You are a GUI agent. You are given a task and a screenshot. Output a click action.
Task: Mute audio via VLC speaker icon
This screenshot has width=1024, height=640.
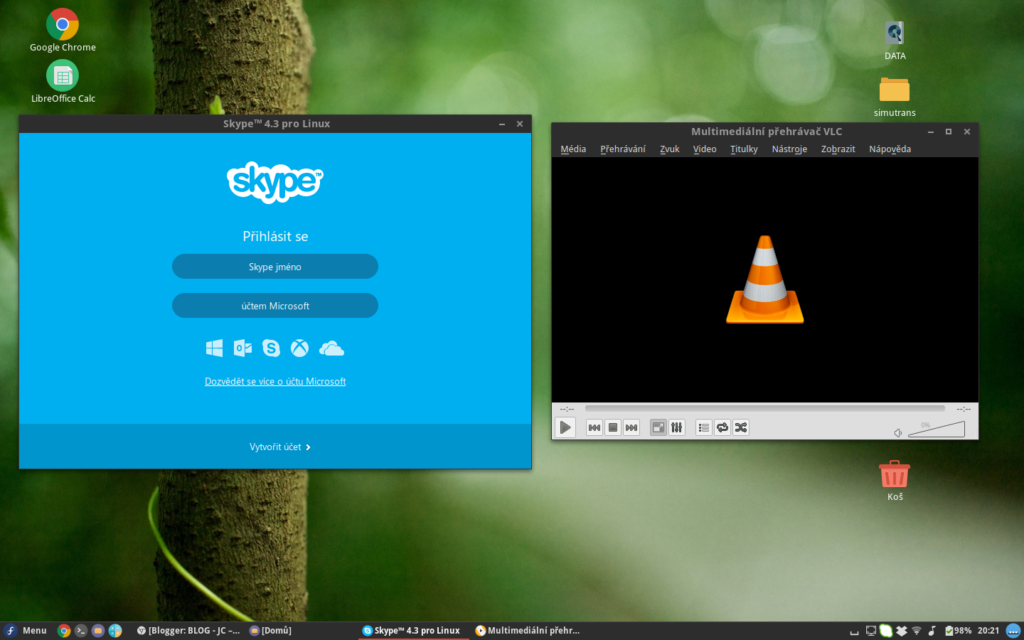point(898,432)
